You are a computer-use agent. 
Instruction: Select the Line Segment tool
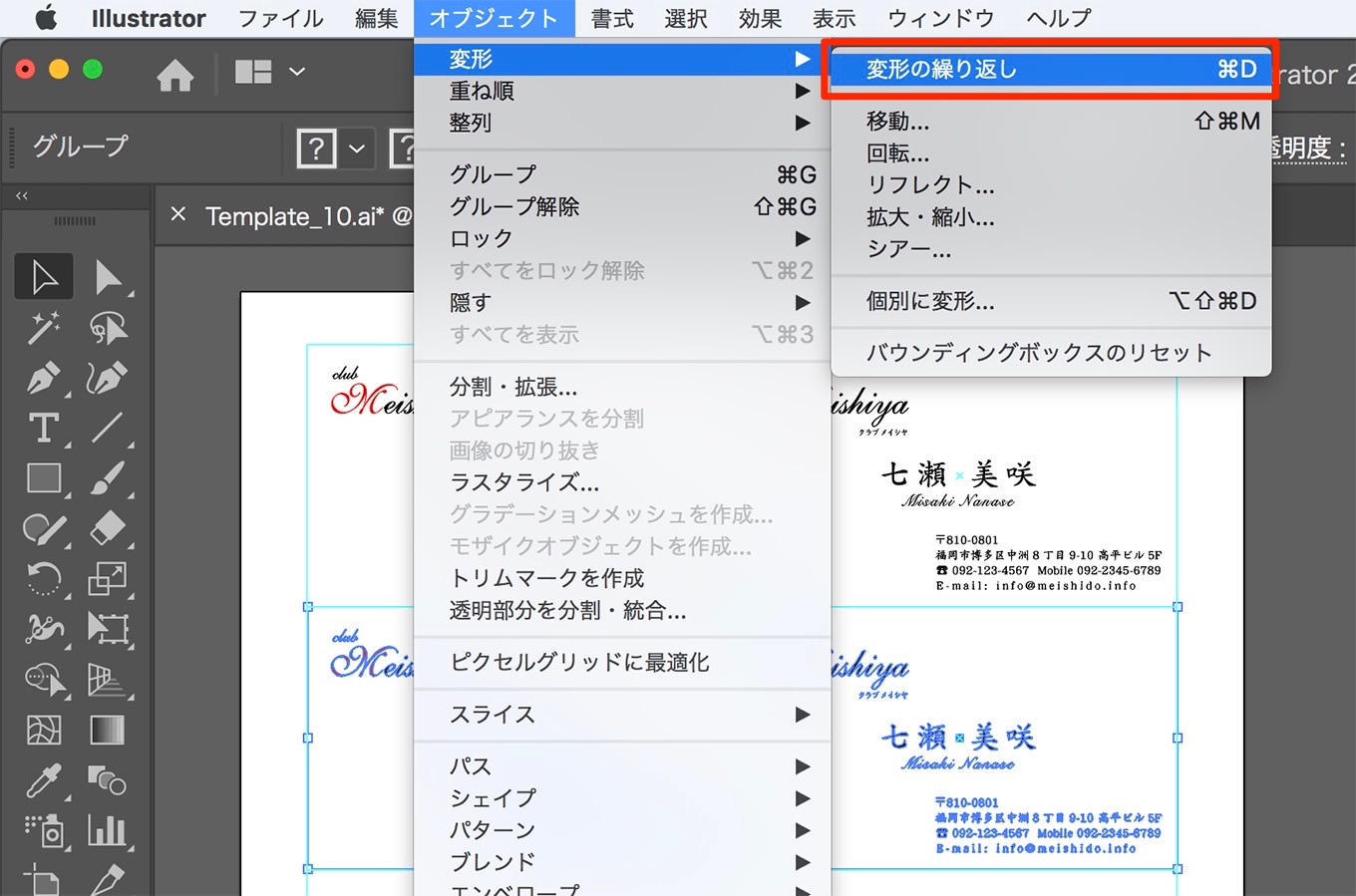[108, 428]
